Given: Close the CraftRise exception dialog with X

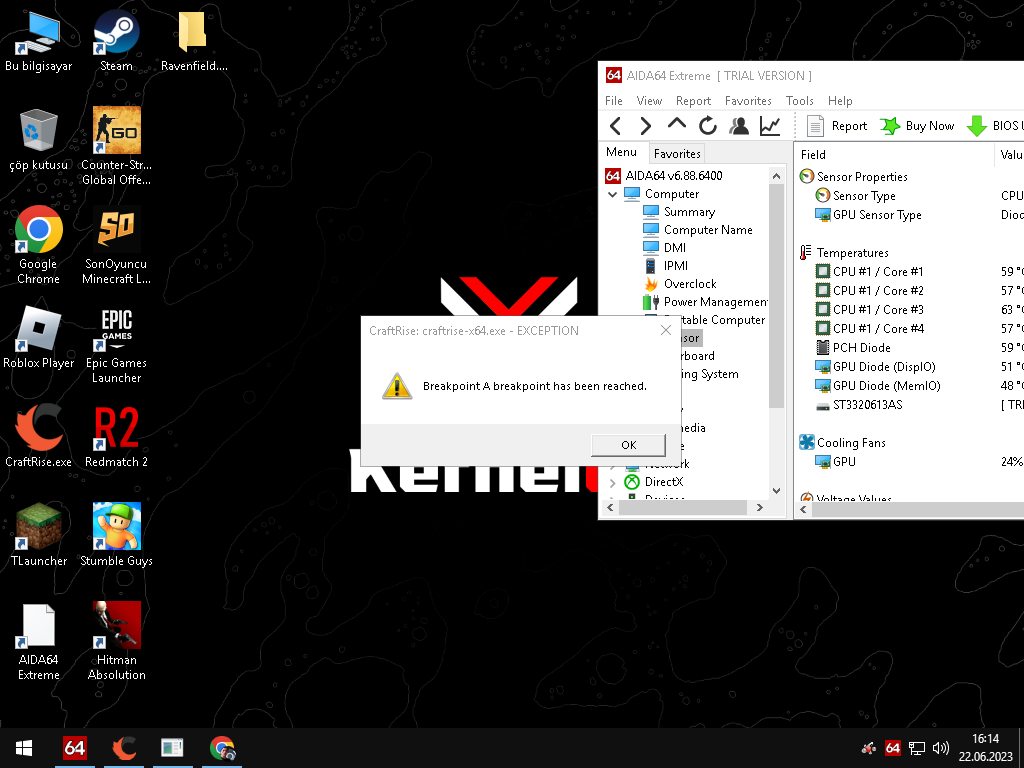Looking at the screenshot, I should (665, 330).
